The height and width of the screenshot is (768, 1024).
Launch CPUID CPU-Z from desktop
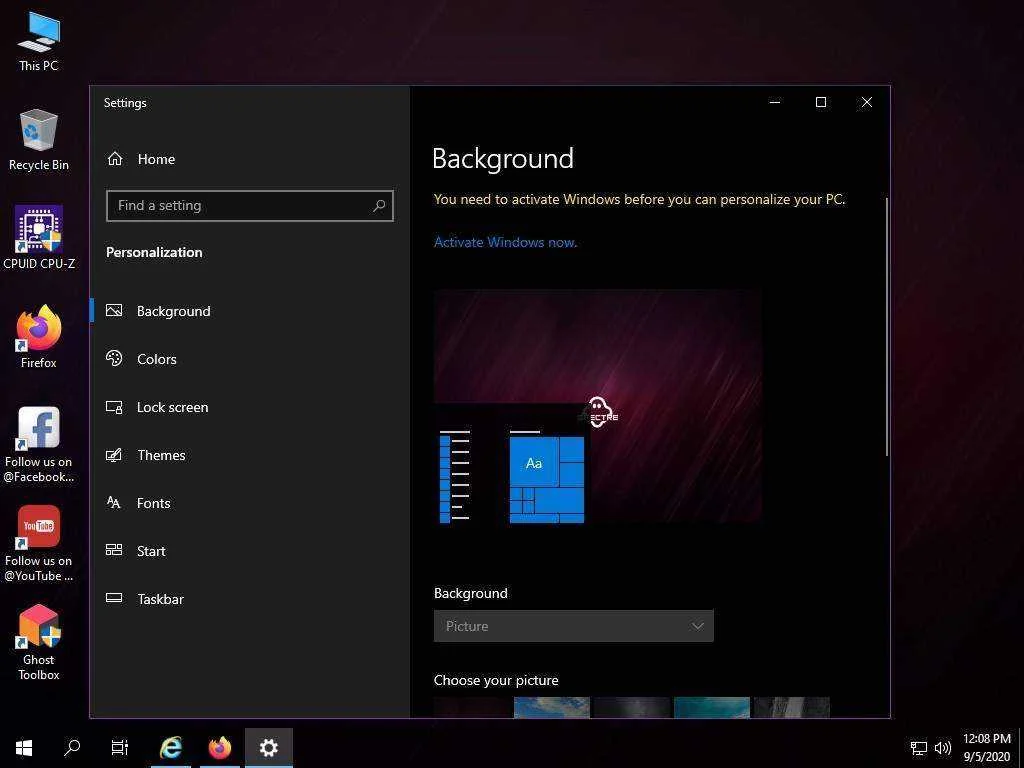(39, 238)
